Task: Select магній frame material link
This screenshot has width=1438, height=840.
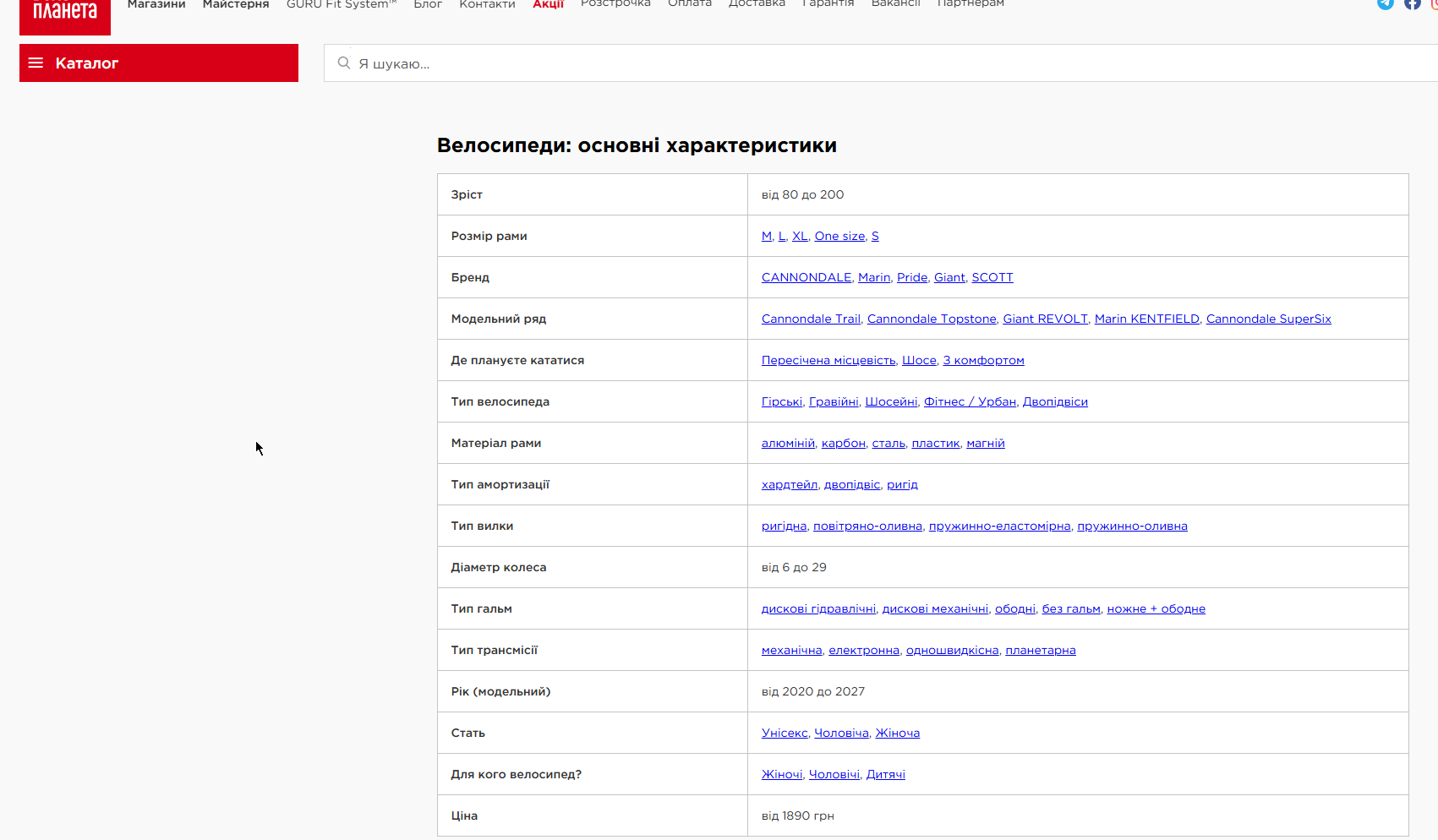Action: tap(986, 443)
